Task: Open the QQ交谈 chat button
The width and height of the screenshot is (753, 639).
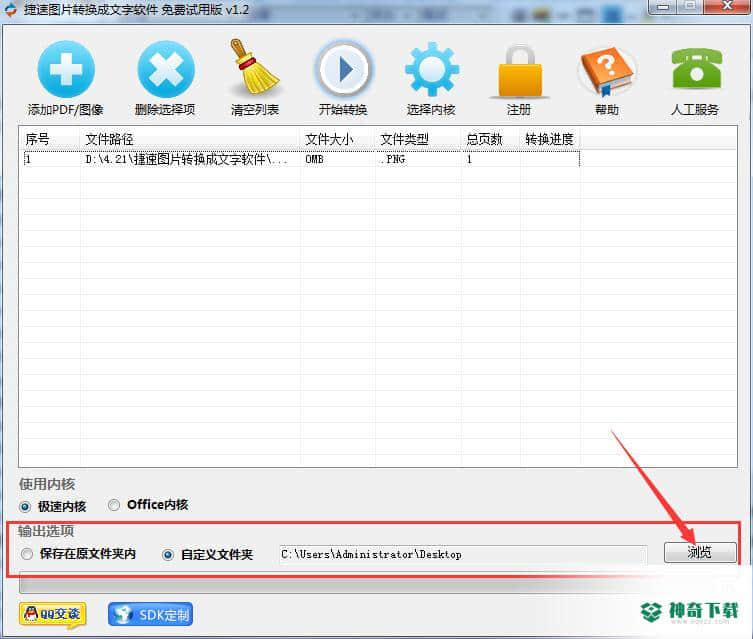Action: point(53,614)
